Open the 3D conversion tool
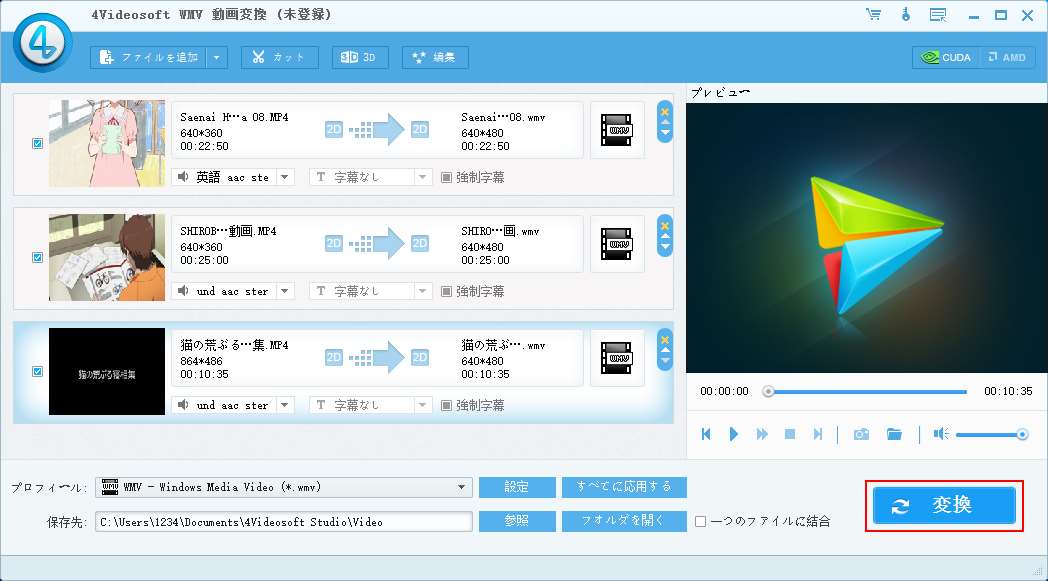The height and width of the screenshot is (581, 1048). tap(359, 57)
